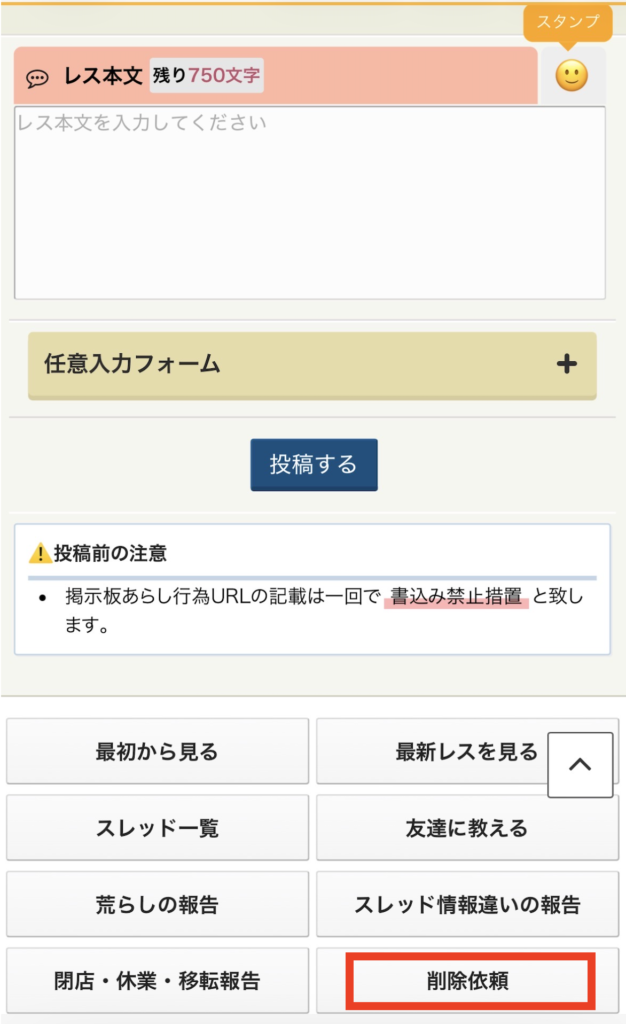Report vandalism via 荒らしの報告
626x1024 pixels.
coord(157,904)
